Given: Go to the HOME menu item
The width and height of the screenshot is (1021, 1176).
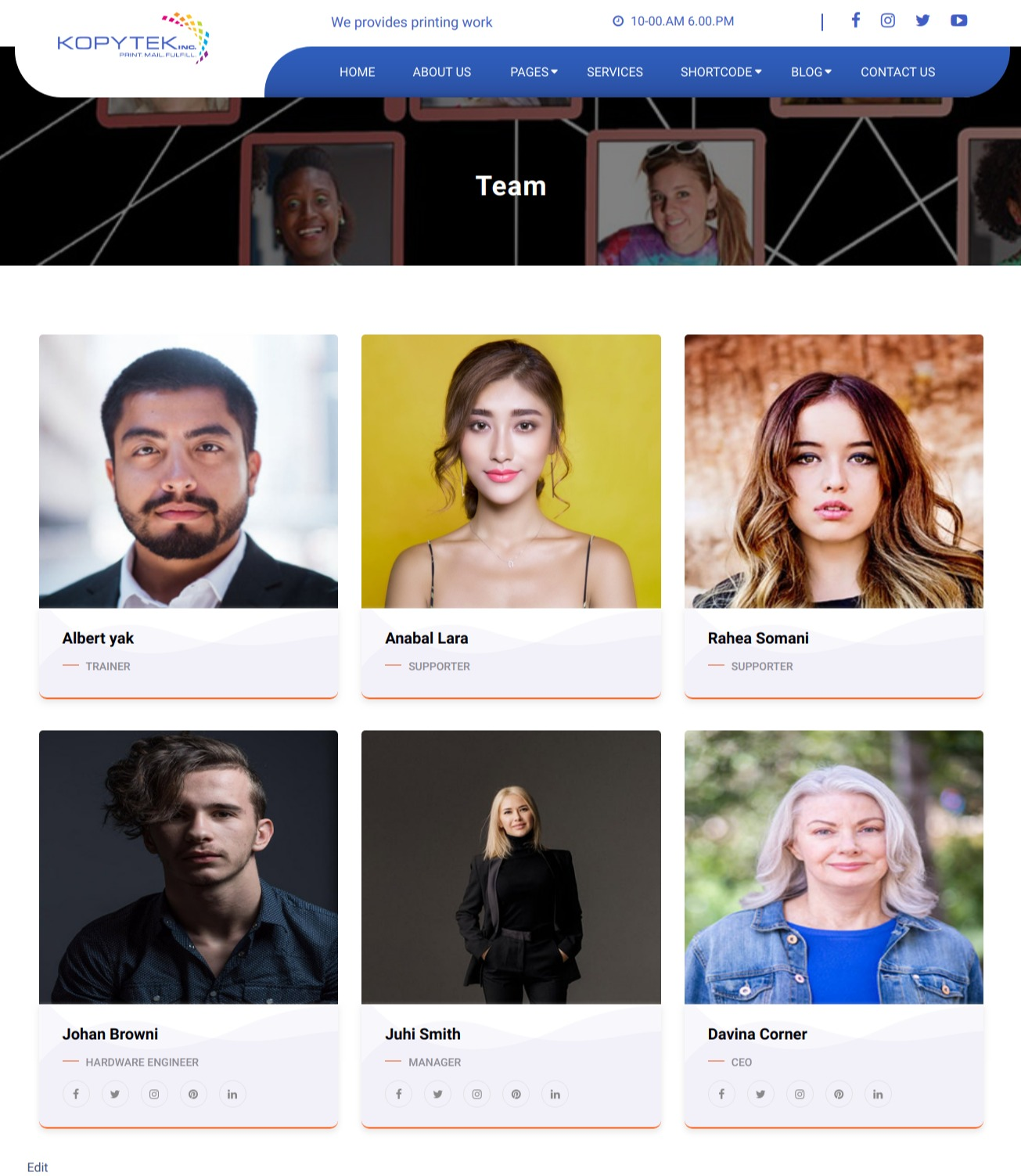Looking at the screenshot, I should coord(357,72).
